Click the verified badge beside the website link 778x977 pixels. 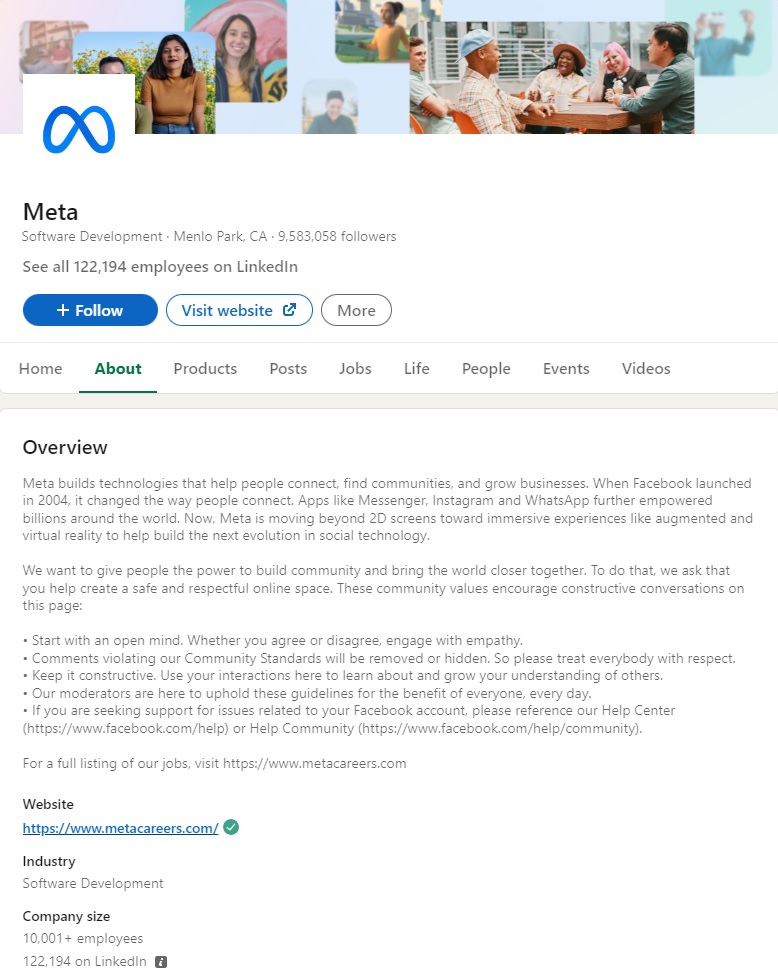pos(230,827)
